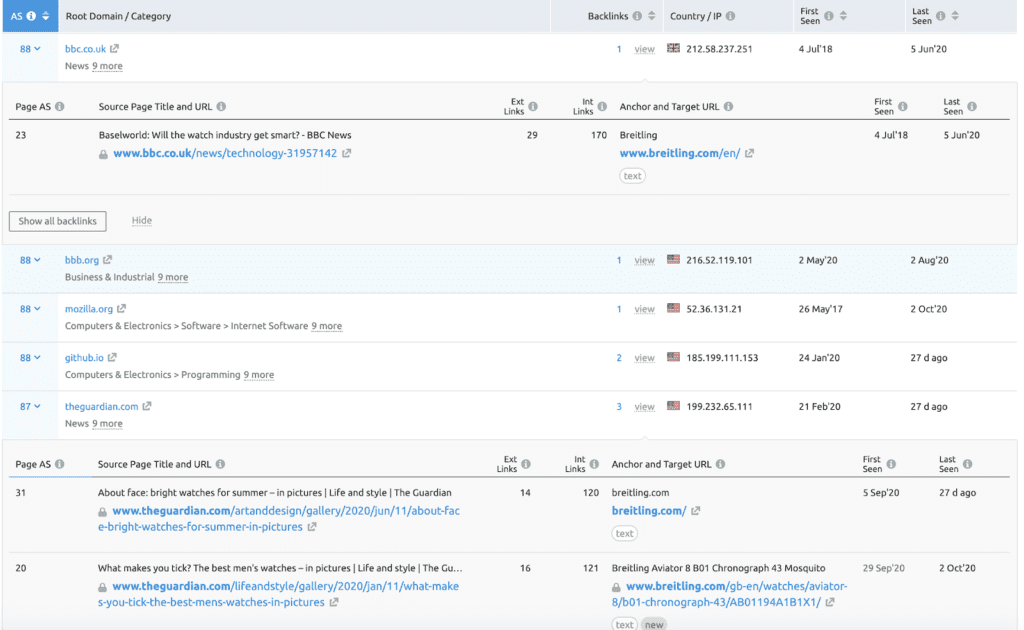Click the info icon beside the AS header
1024x630 pixels.
click(31, 16)
